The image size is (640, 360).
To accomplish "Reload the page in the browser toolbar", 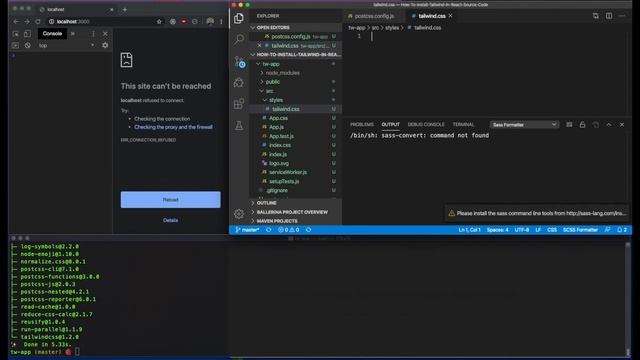I will click(x=38, y=22).
